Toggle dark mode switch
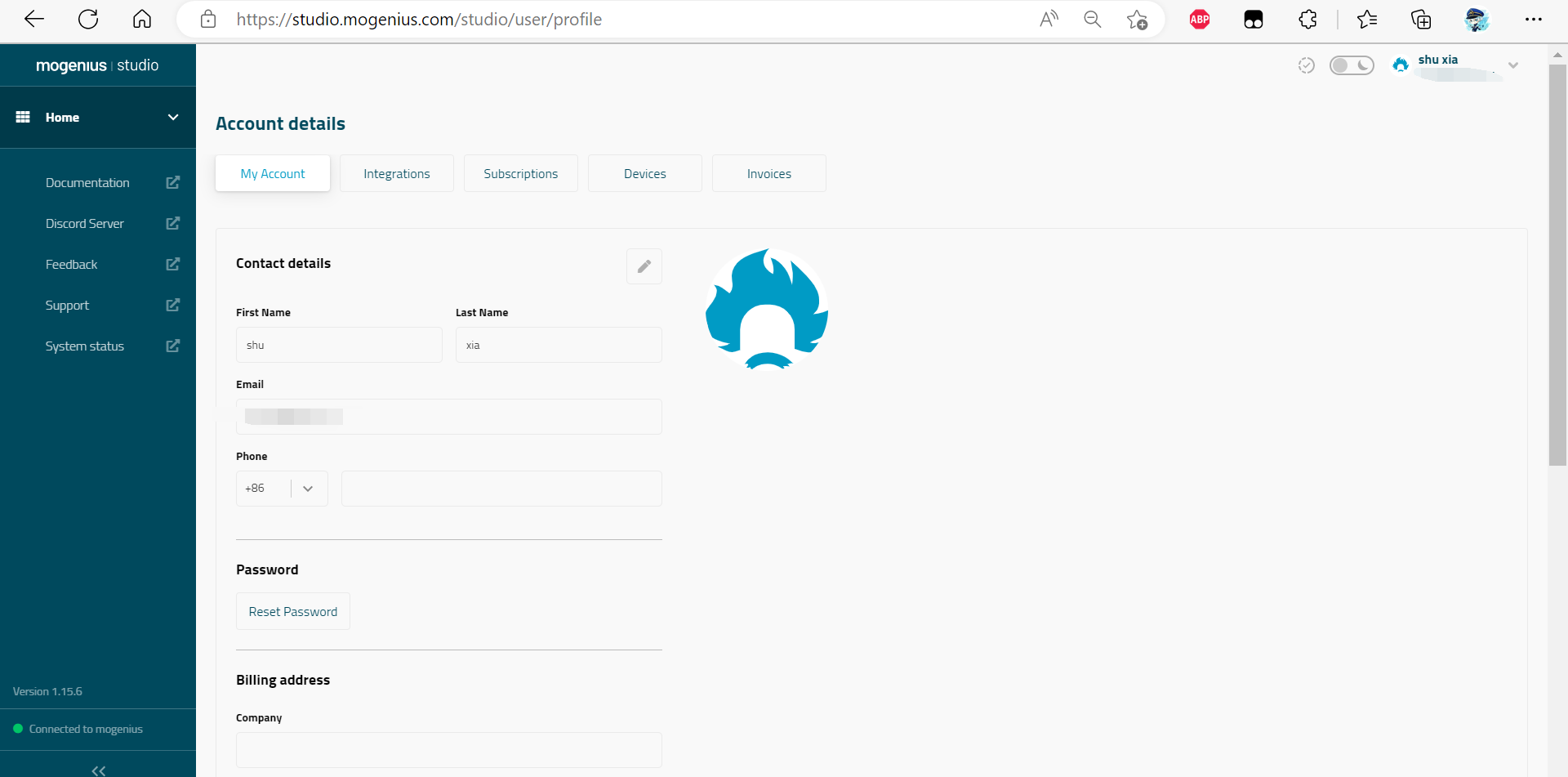 pos(1352,65)
